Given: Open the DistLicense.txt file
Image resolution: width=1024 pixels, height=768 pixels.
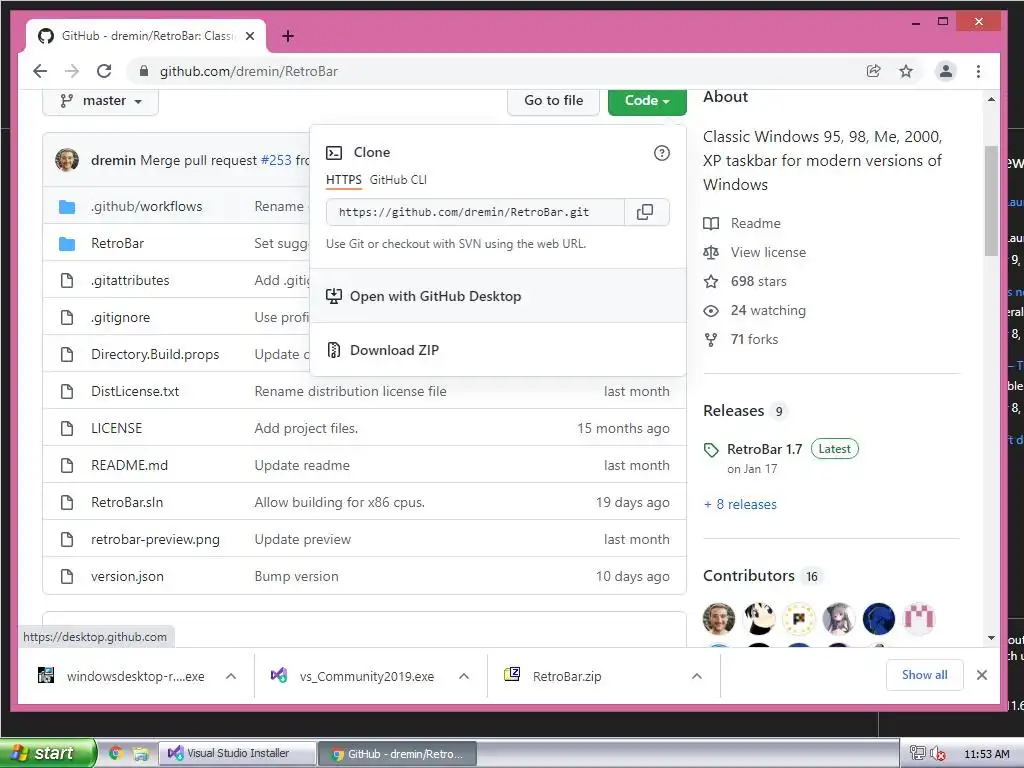Looking at the screenshot, I should 135,392.
